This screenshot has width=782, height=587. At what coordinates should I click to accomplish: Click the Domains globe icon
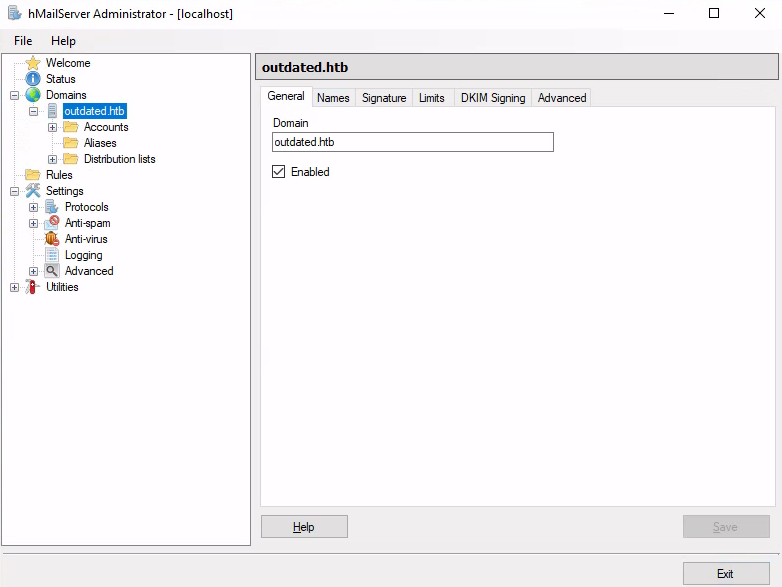[33, 95]
